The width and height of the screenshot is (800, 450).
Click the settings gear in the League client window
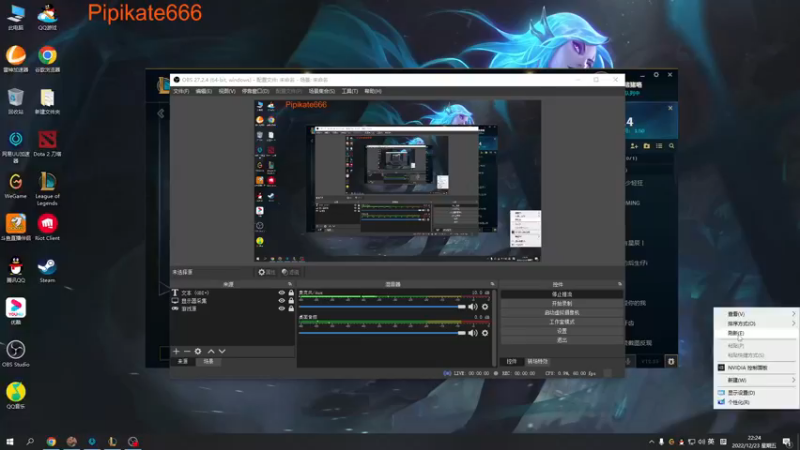pyautogui.click(x=656, y=74)
